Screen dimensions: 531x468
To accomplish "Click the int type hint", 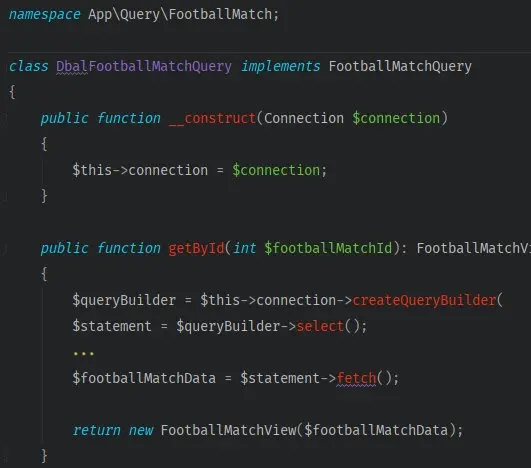I will (x=244, y=248).
